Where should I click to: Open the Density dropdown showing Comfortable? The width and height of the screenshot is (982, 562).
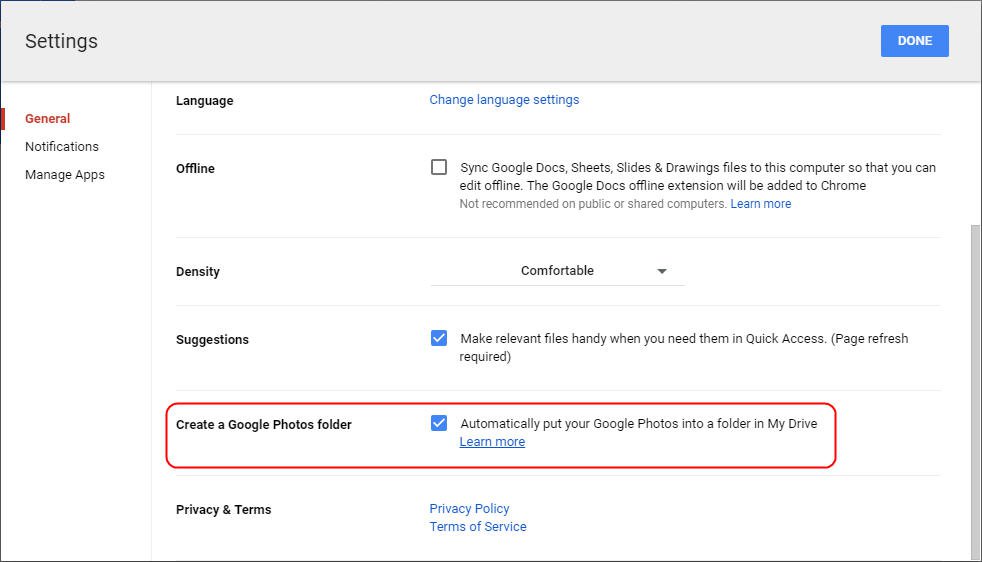pos(557,271)
